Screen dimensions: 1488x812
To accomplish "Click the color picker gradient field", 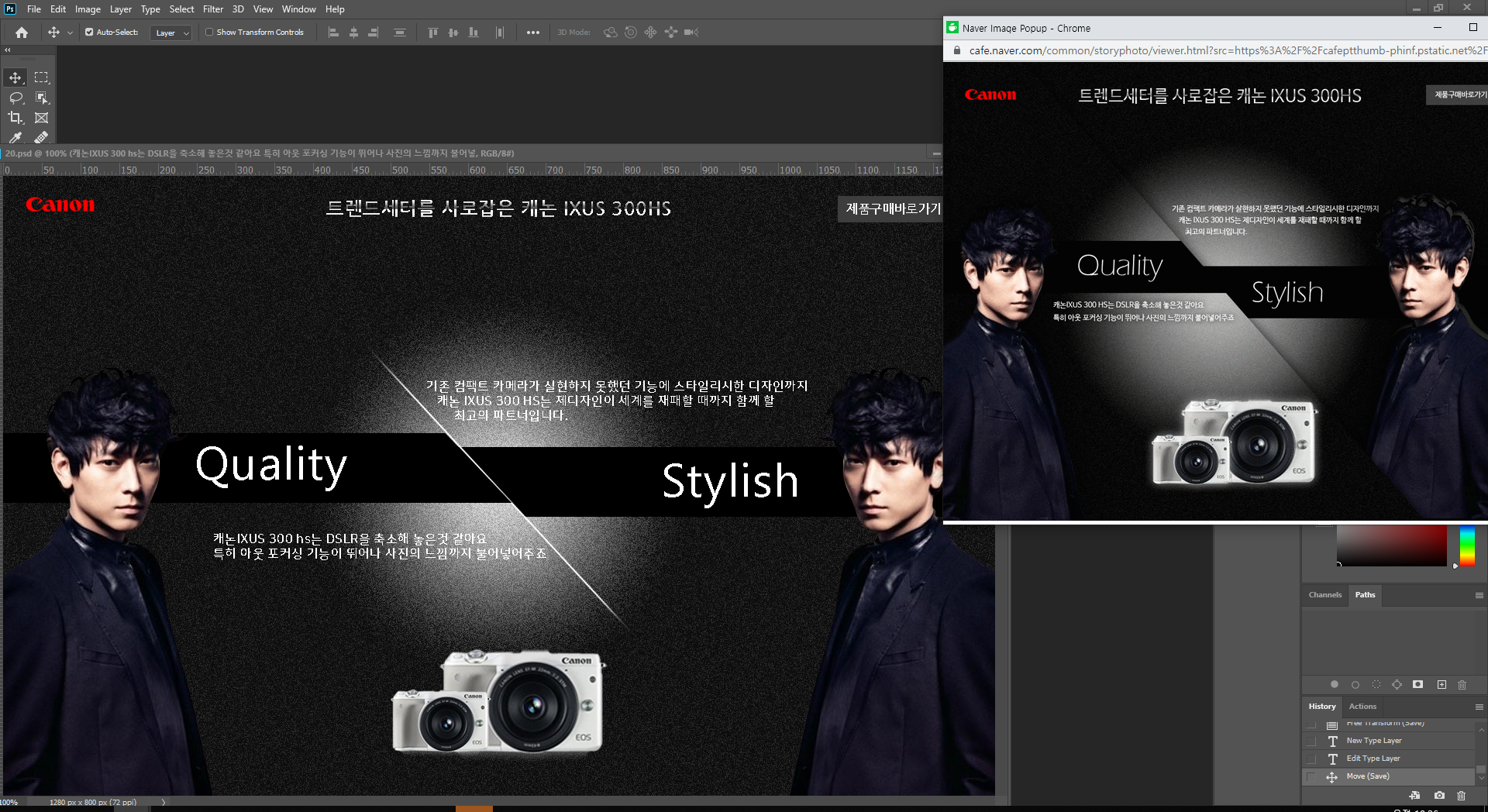I will (x=1391, y=545).
